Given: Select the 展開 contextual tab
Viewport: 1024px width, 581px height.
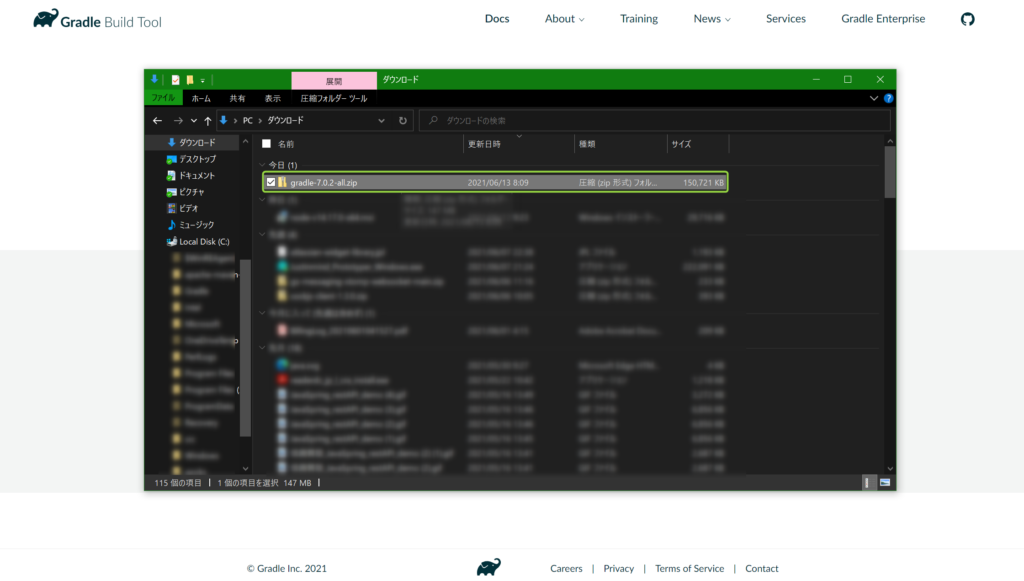Looking at the screenshot, I should [x=334, y=81].
